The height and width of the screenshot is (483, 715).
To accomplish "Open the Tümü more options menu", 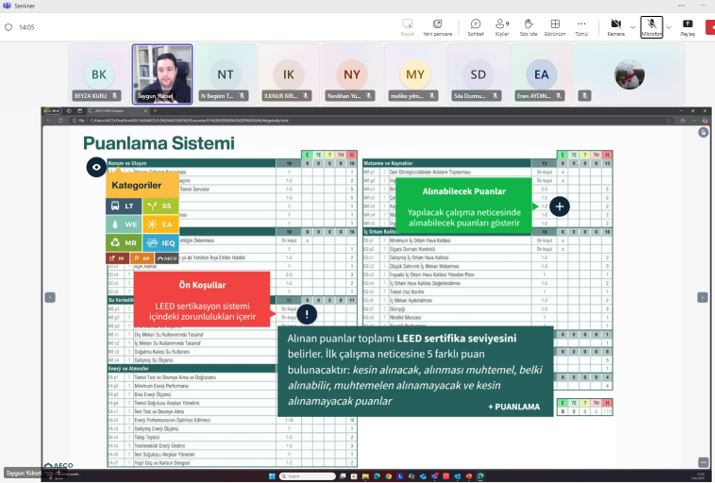I will click(x=581, y=27).
